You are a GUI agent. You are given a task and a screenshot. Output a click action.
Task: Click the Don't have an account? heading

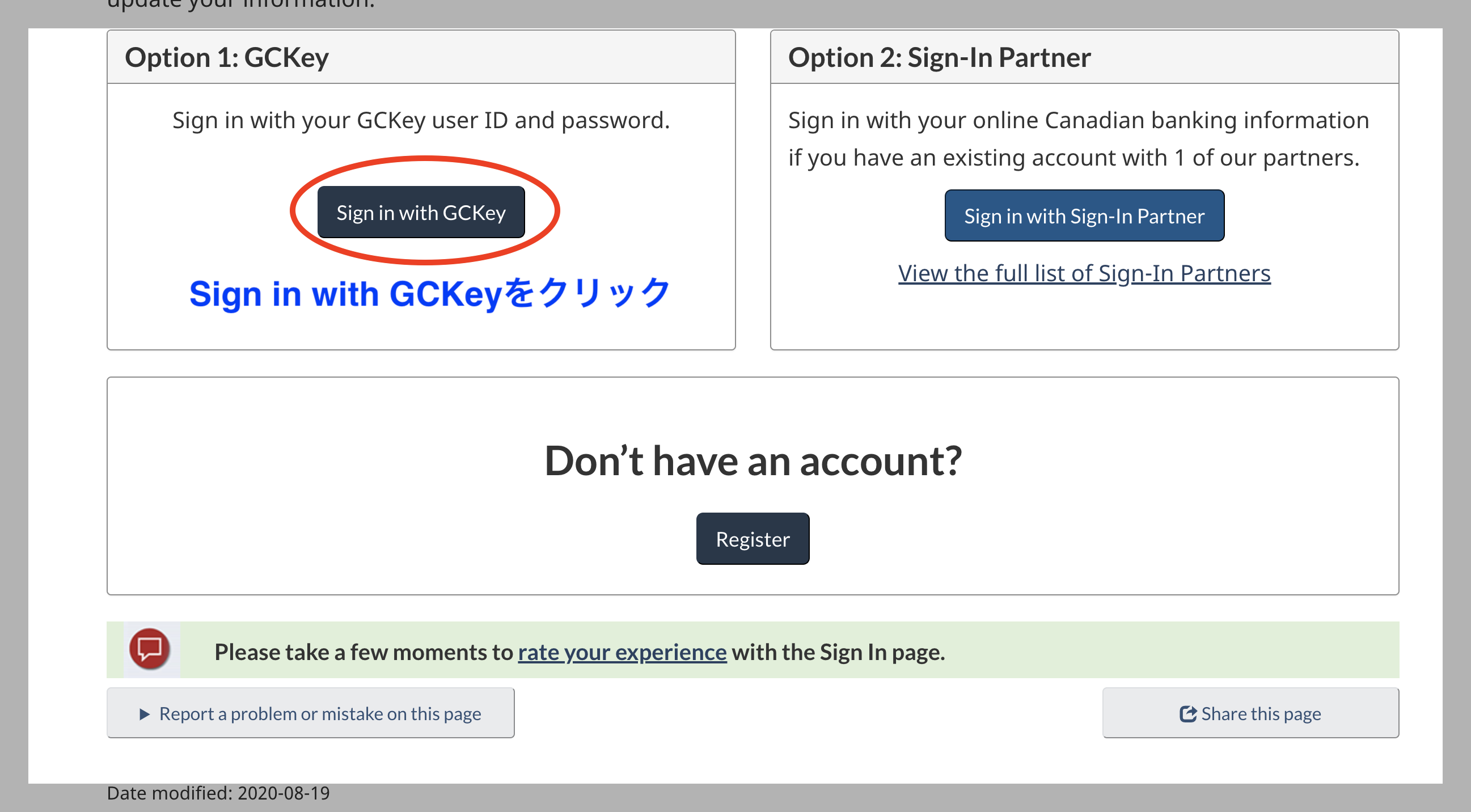click(x=753, y=460)
